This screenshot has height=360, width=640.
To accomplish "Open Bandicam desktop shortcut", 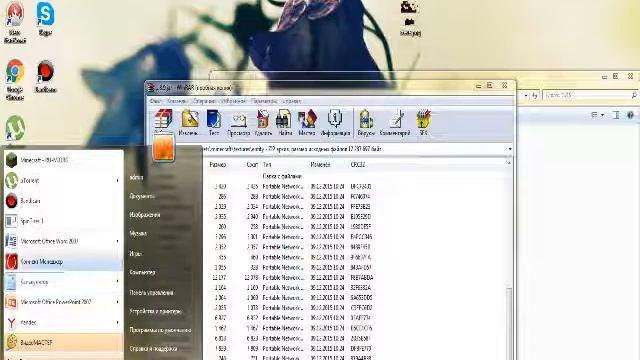I will (x=45, y=76).
